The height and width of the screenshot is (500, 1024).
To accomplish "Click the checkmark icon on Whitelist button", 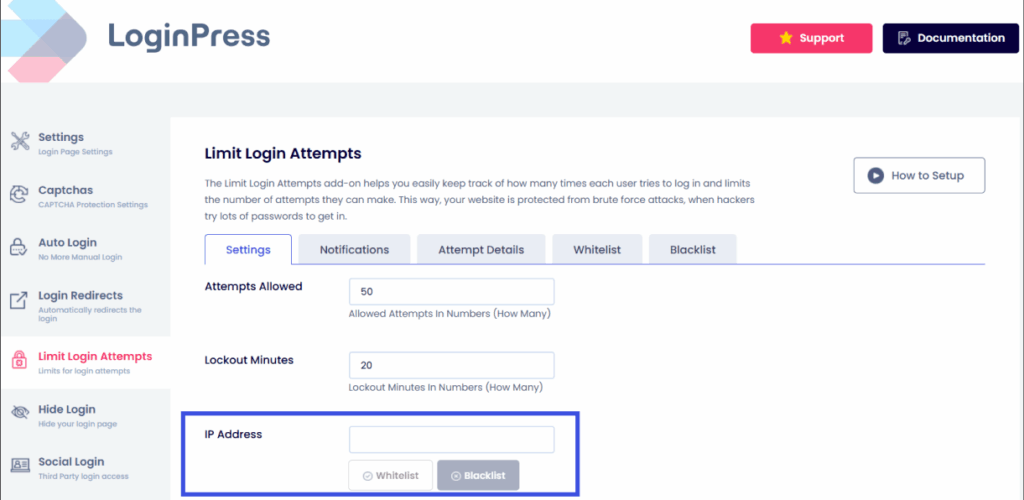I will 367,476.
